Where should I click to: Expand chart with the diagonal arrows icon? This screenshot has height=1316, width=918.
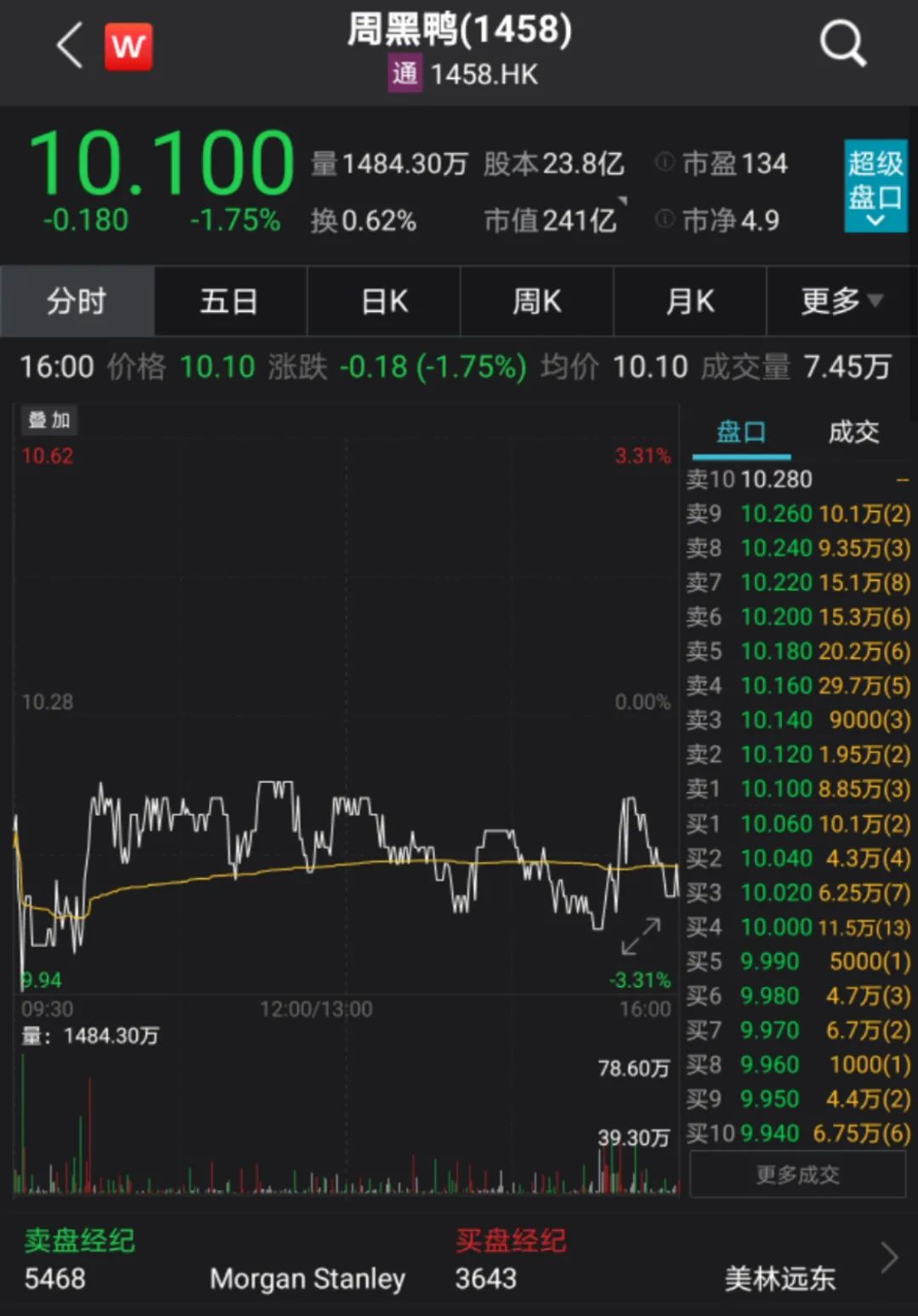point(641,935)
